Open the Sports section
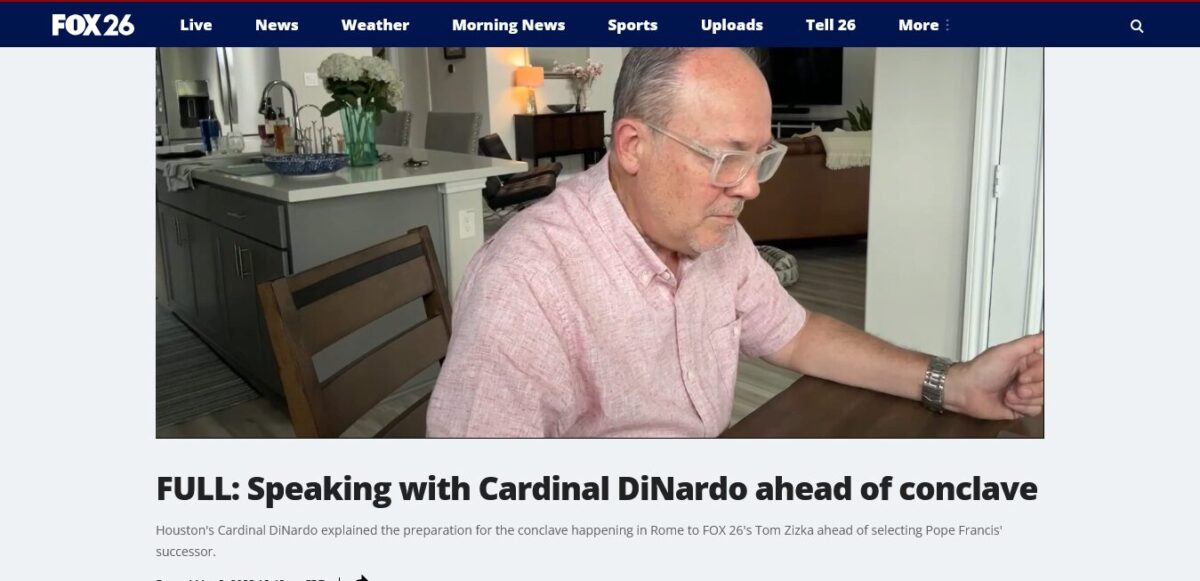This screenshot has width=1200, height=581. pyautogui.click(x=633, y=25)
